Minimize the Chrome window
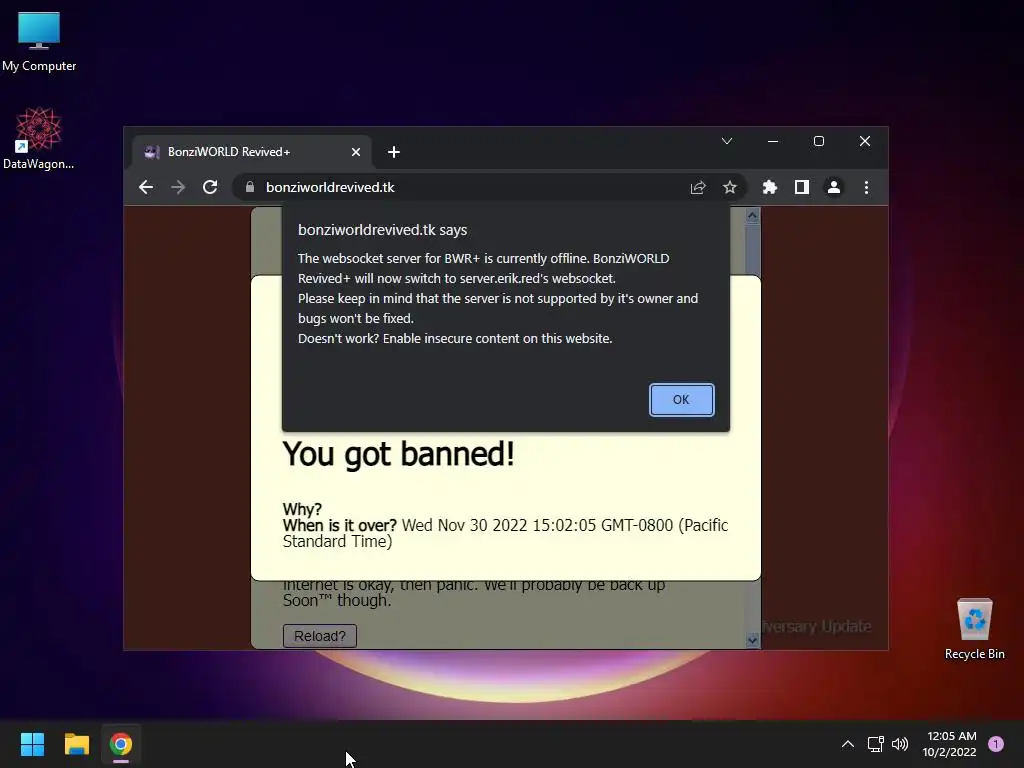This screenshot has width=1024, height=768. [x=773, y=141]
